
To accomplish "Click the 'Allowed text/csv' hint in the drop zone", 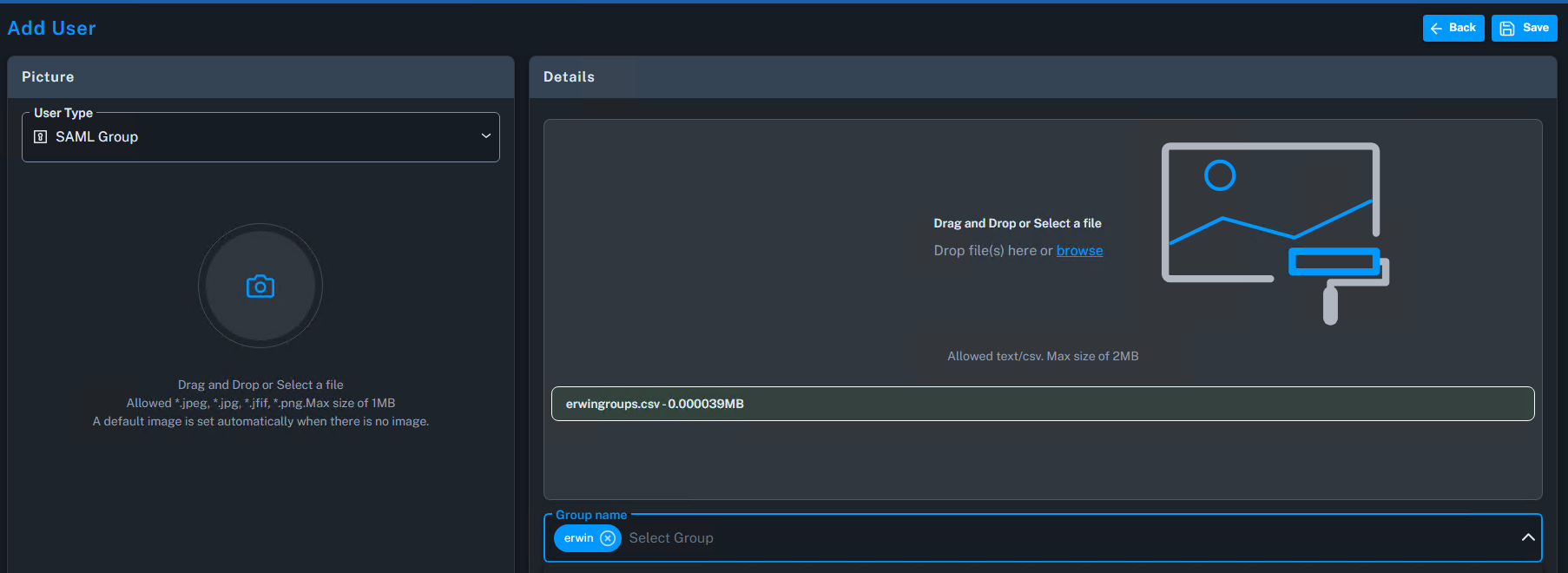I will (x=1042, y=356).
